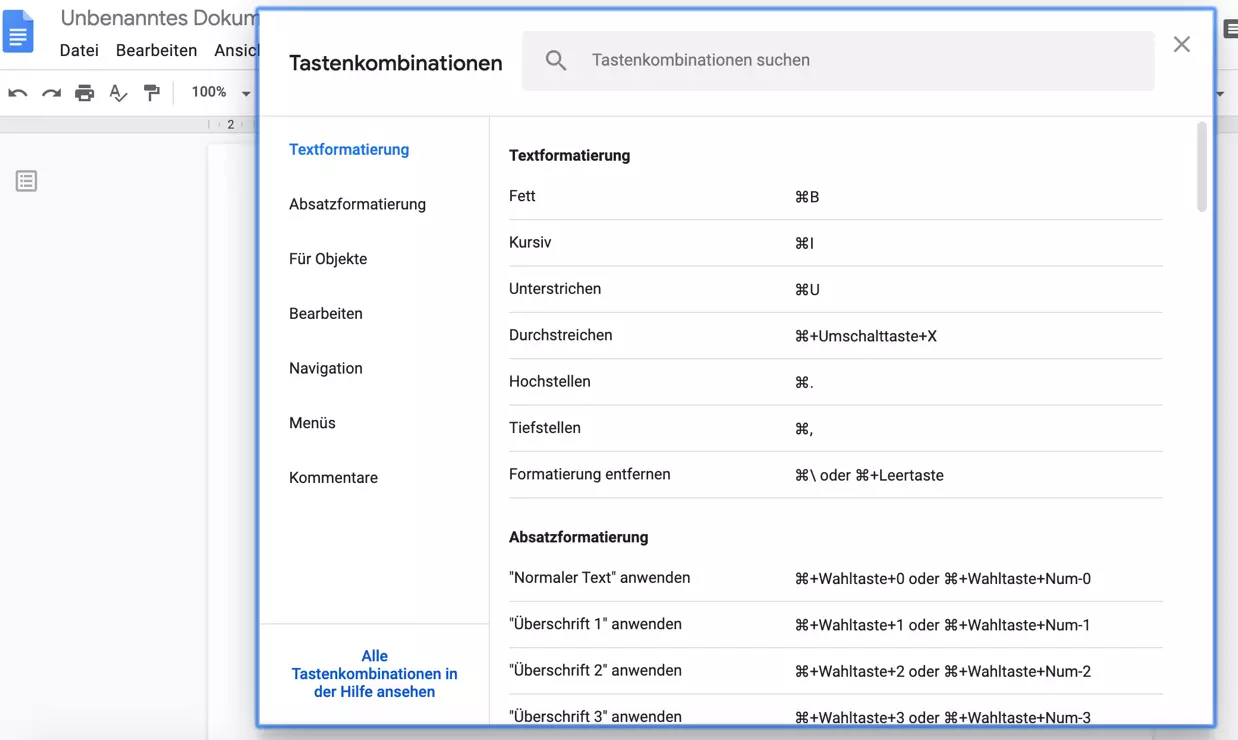Click the Textformatierung section heading in list
Viewport: 1238px width, 740px height.
coord(569,156)
